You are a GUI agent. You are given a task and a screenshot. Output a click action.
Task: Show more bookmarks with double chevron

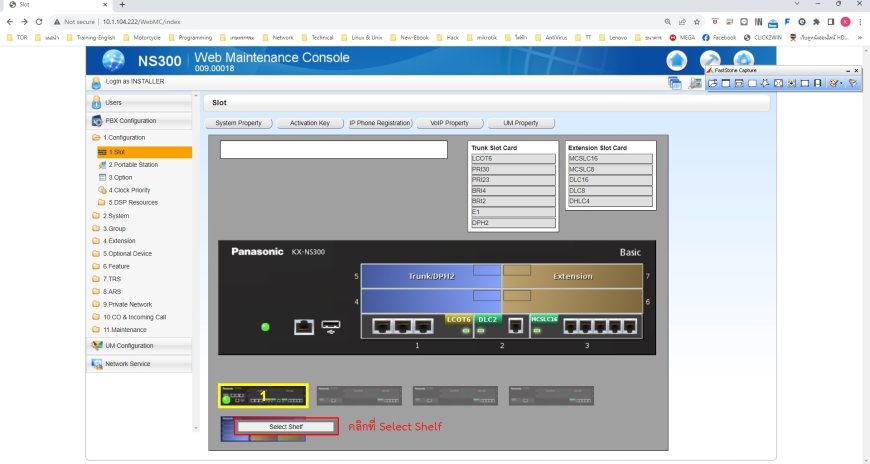coord(860,38)
